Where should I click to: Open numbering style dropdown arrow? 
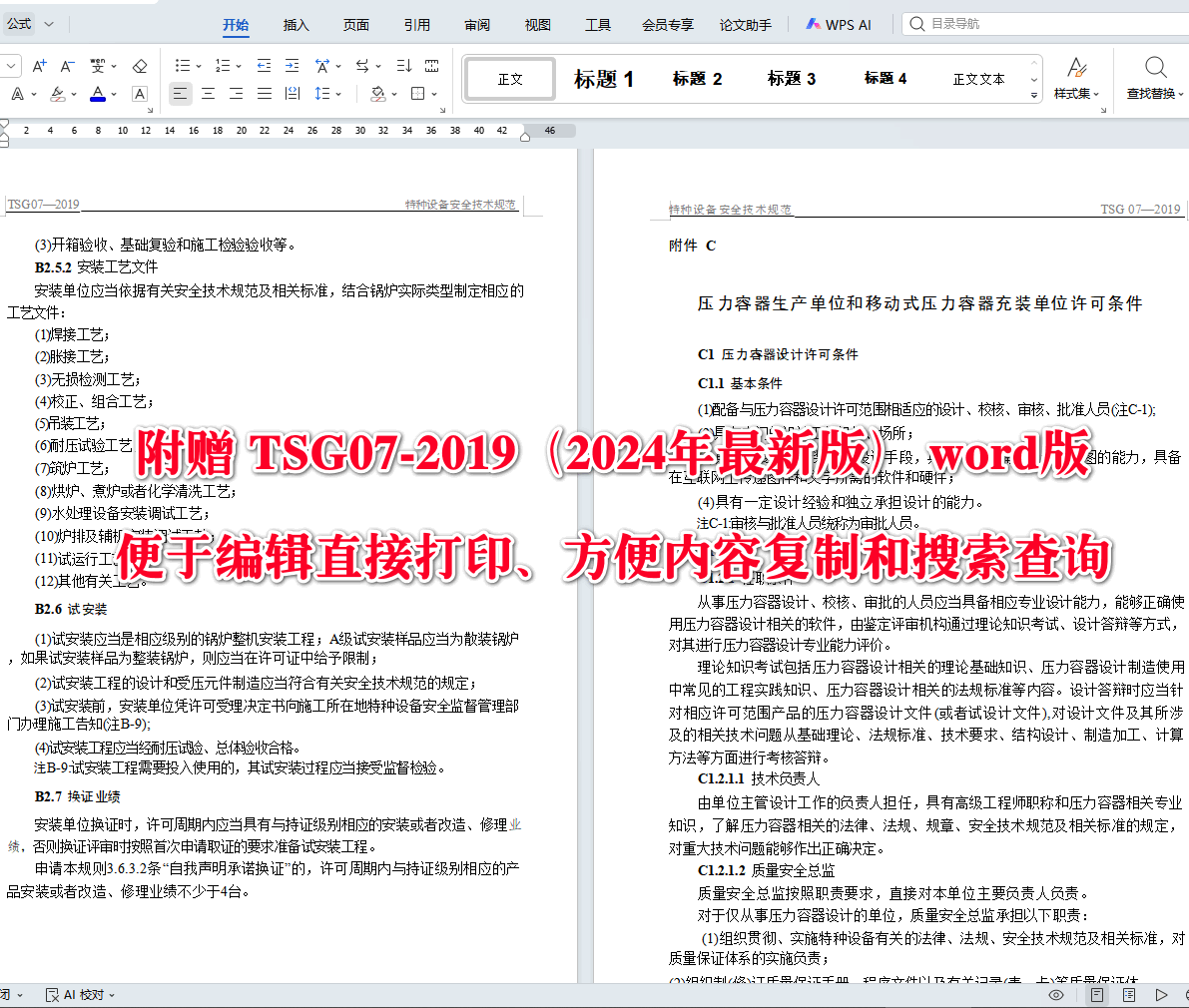(239, 67)
